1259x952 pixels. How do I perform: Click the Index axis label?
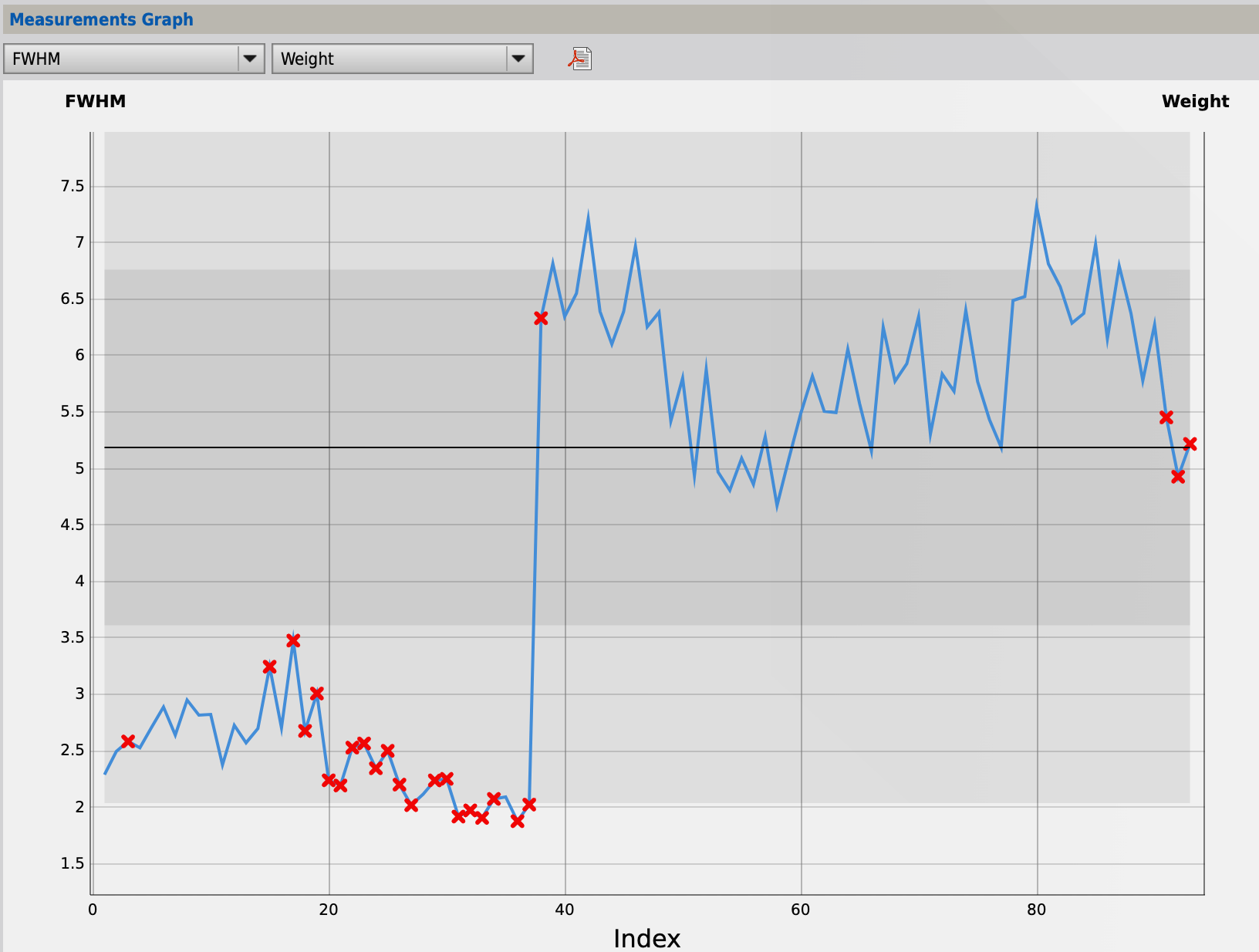coord(646,938)
